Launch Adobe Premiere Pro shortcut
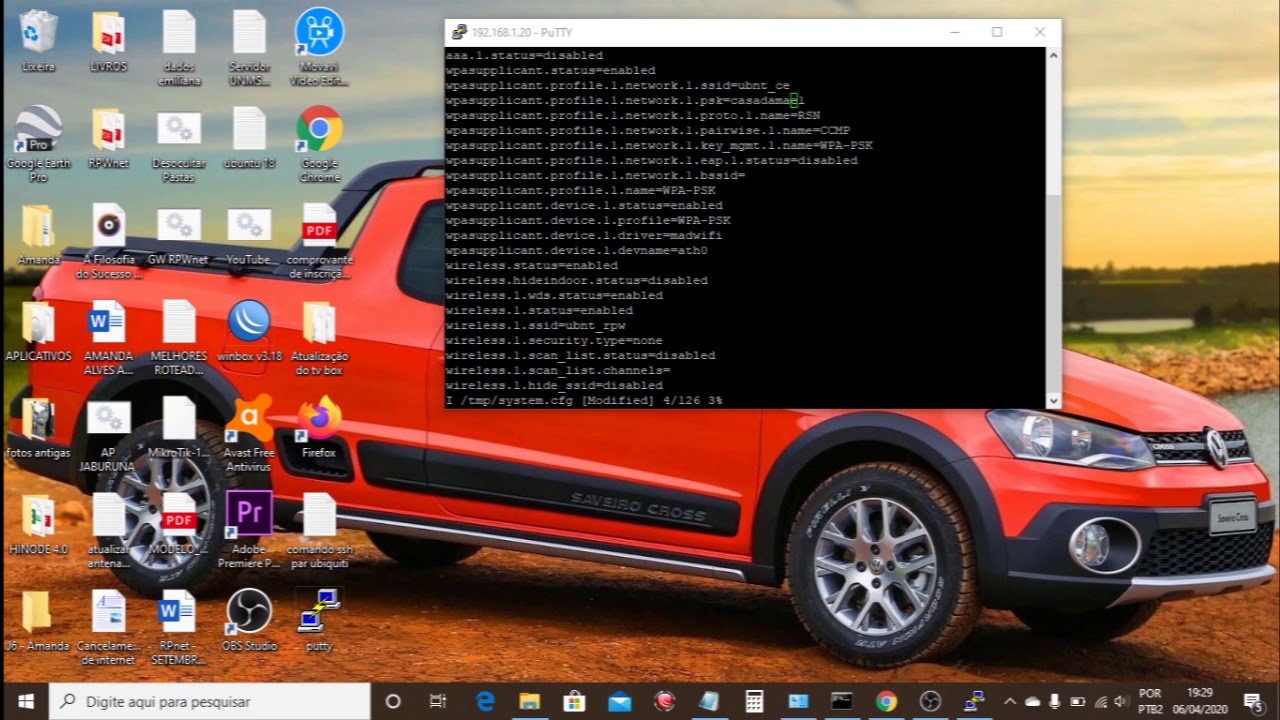Screen dimensions: 1280x720 [x=249, y=531]
